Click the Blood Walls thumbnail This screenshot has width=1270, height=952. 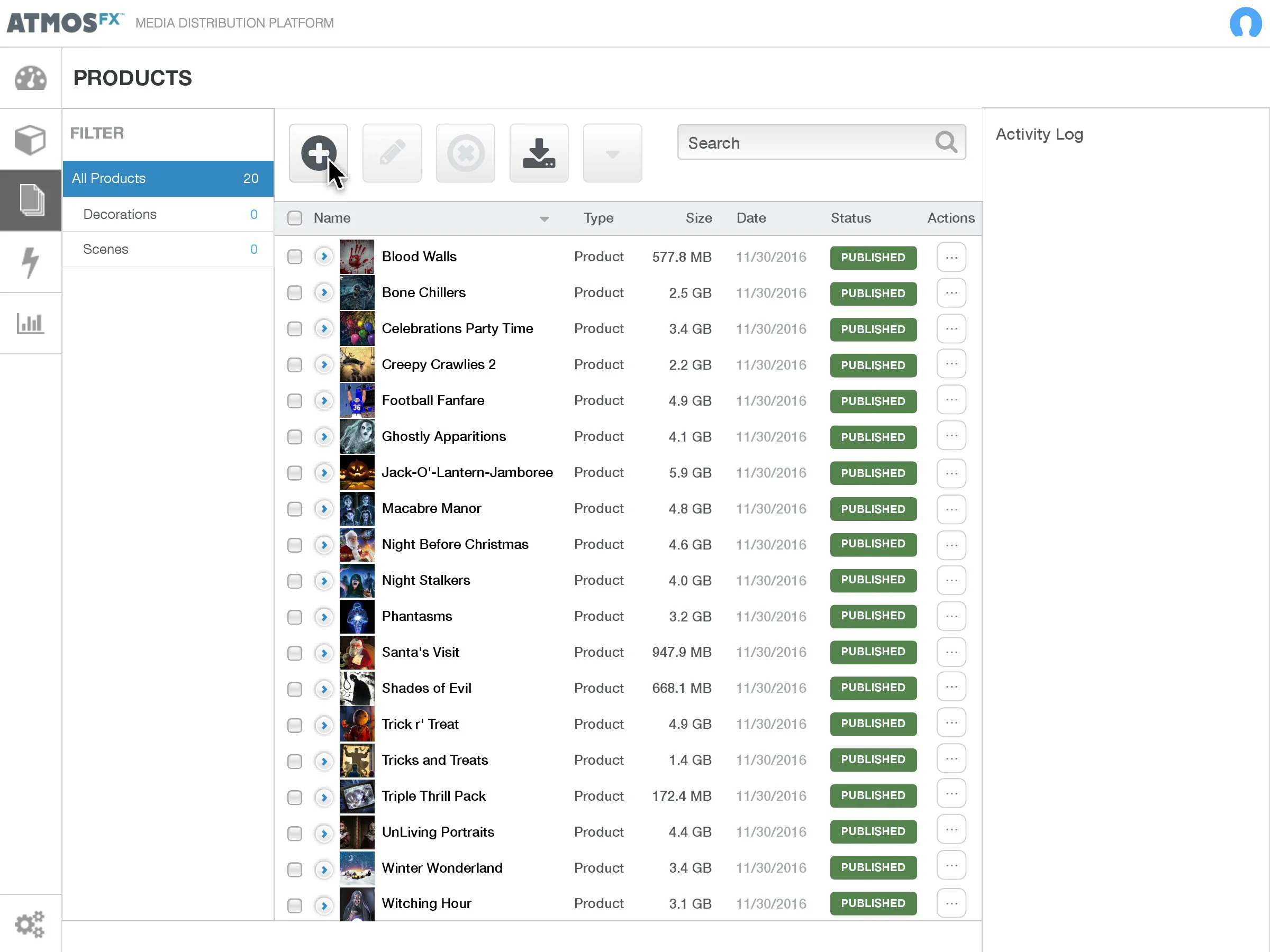pyautogui.click(x=357, y=257)
